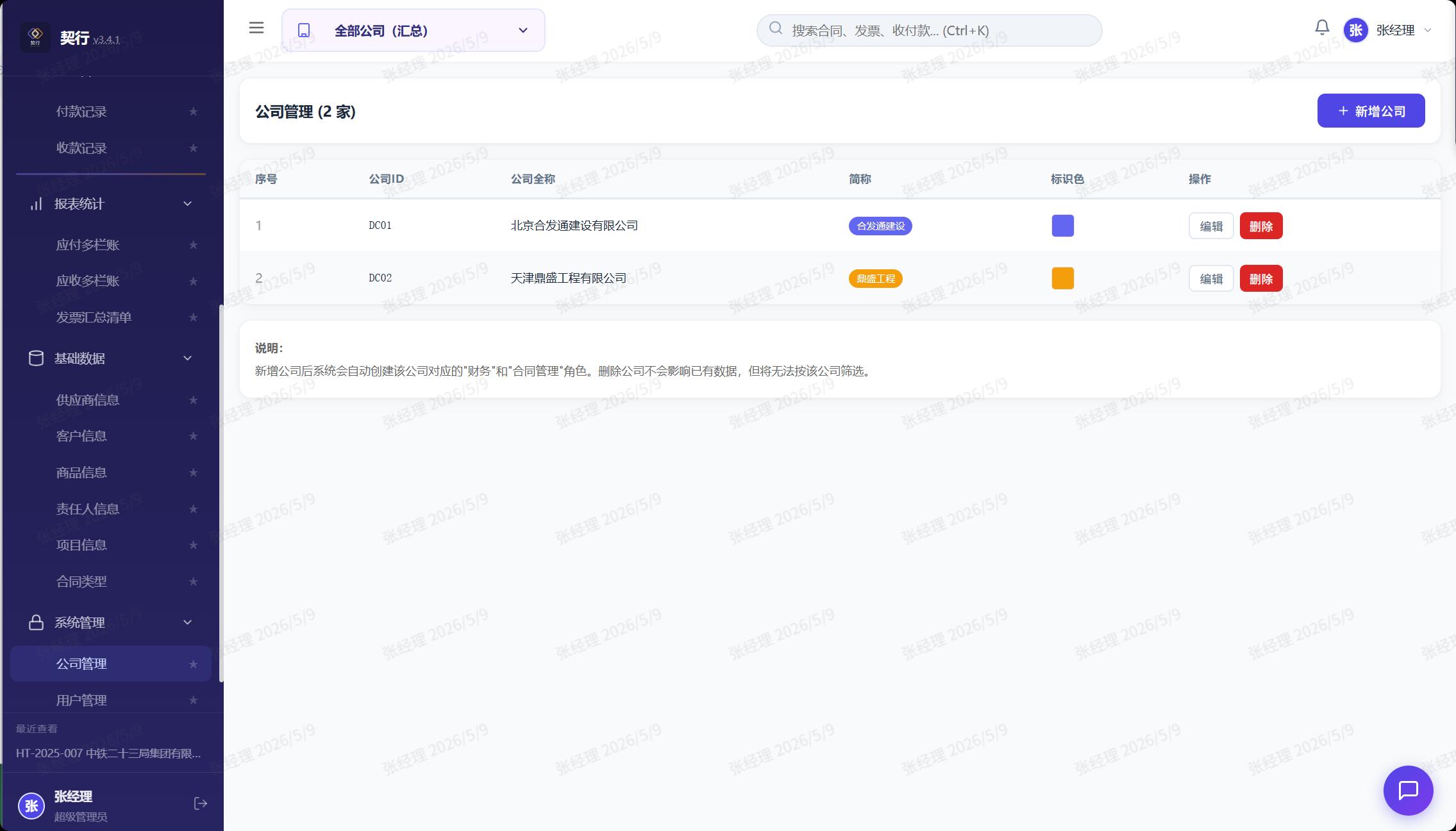Open the notification bell
The width and height of the screenshot is (1456, 831).
pos(1322,28)
